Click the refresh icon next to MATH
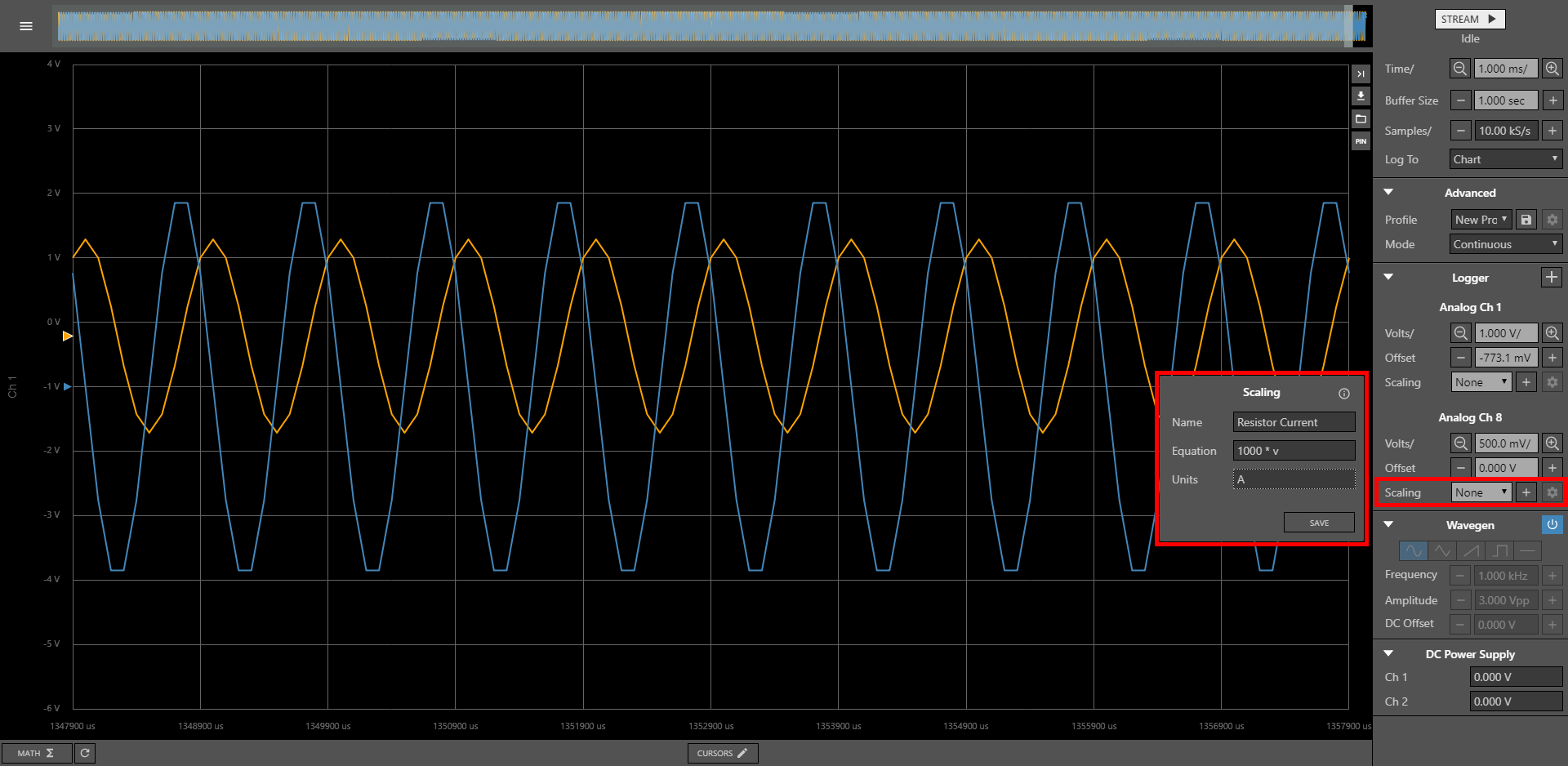 click(85, 753)
